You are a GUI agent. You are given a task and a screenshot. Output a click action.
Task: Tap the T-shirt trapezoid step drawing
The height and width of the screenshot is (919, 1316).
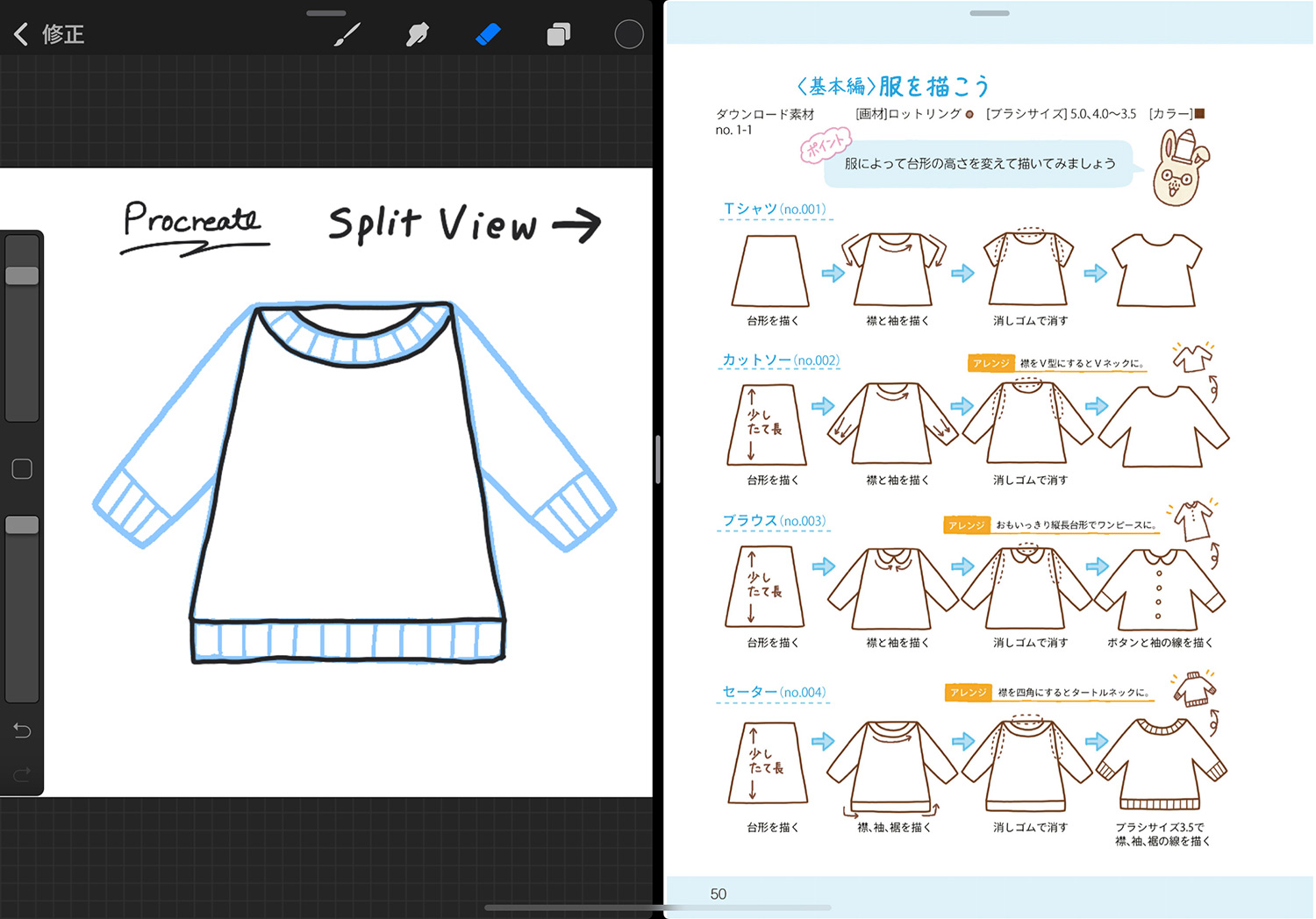pos(770,270)
